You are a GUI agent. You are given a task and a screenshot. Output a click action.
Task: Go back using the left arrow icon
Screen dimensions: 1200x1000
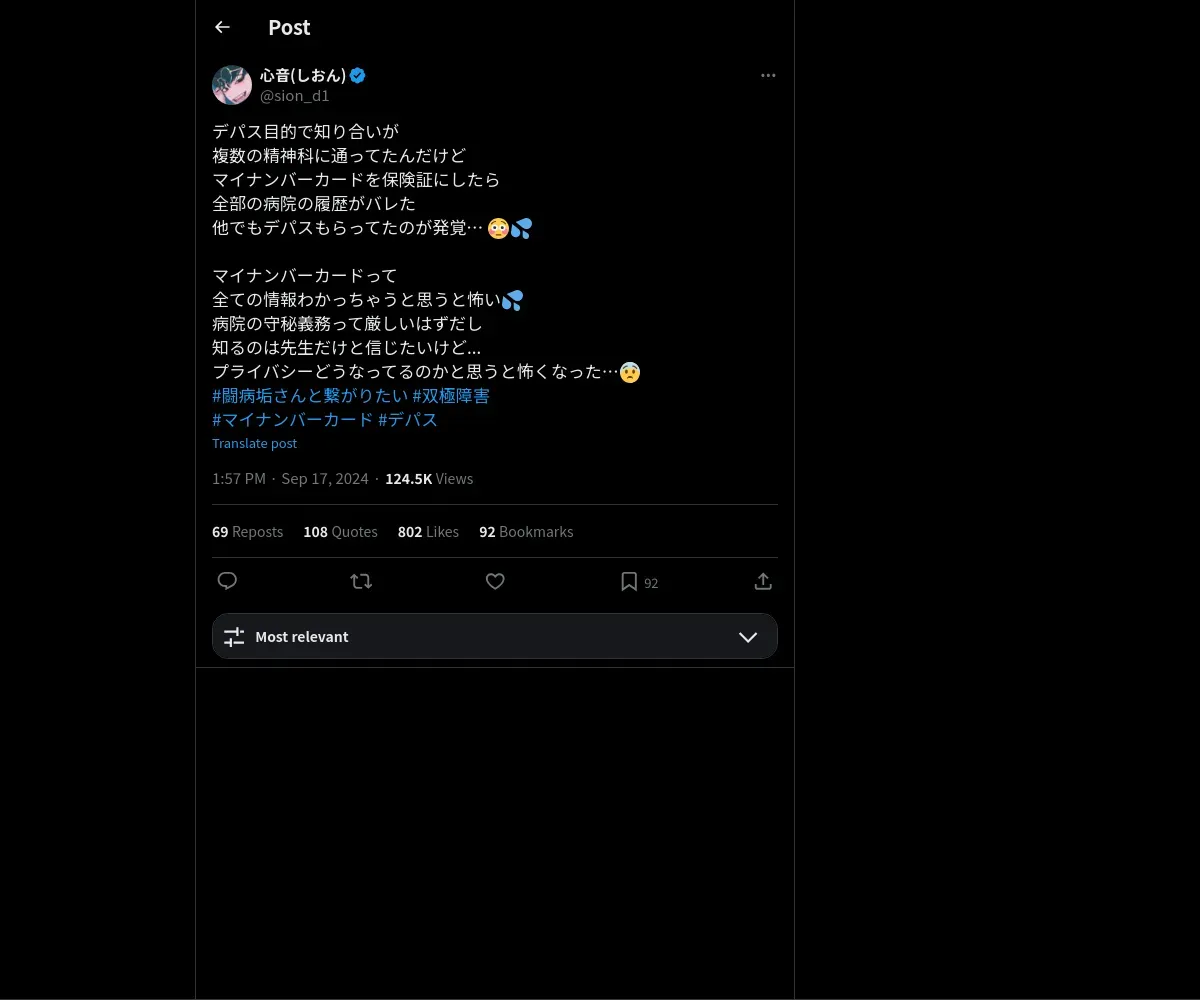coord(222,27)
